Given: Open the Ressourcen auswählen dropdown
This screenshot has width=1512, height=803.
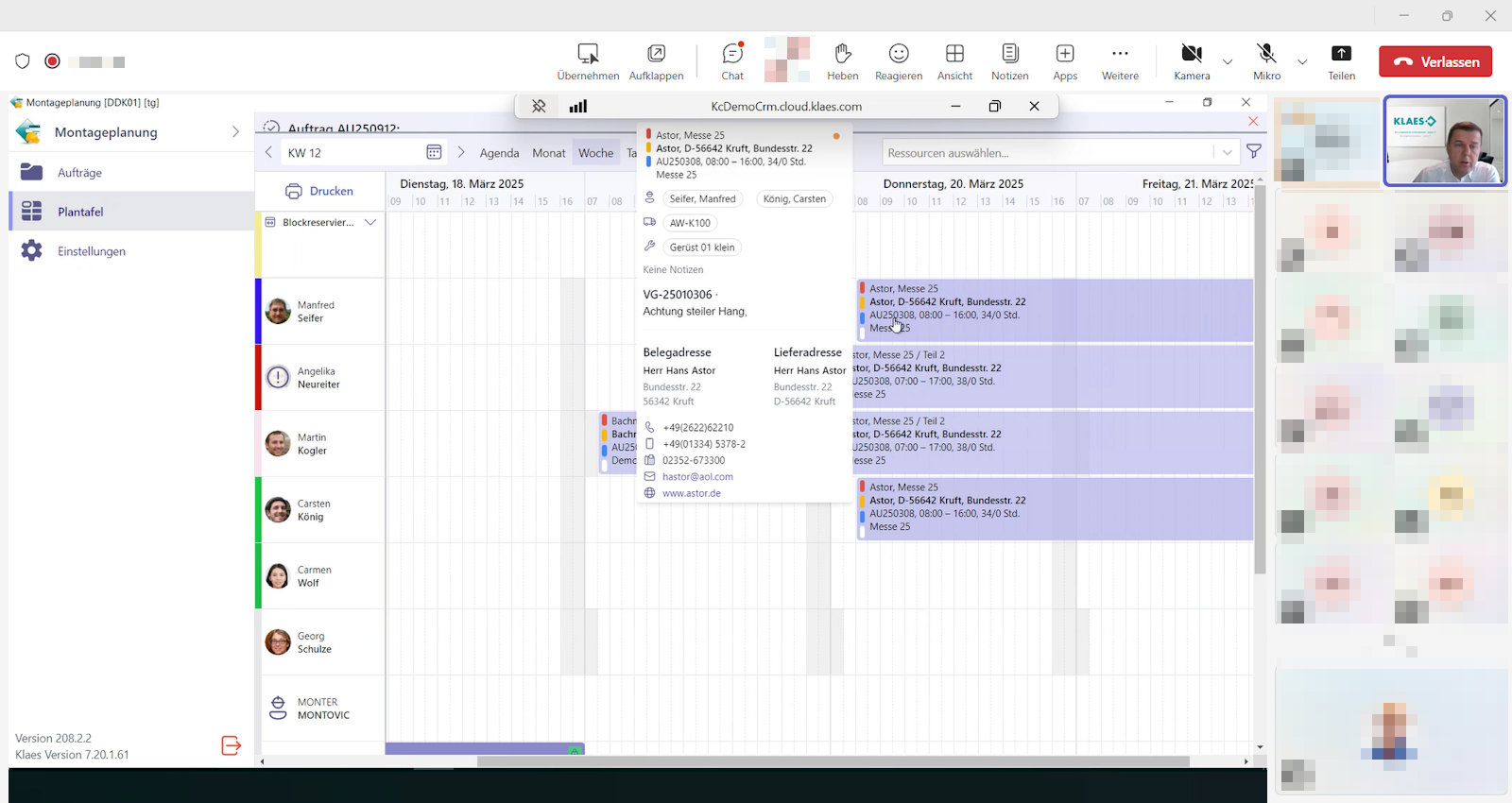Looking at the screenshot, I should pos(1227,152).
